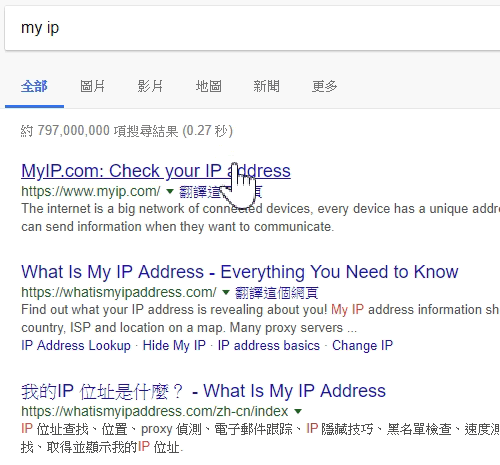This screenshot has width=500, height=465.
Task: Open 我的IP 位址是什麼？ - What Is My IP Address result
Action: 203,391
